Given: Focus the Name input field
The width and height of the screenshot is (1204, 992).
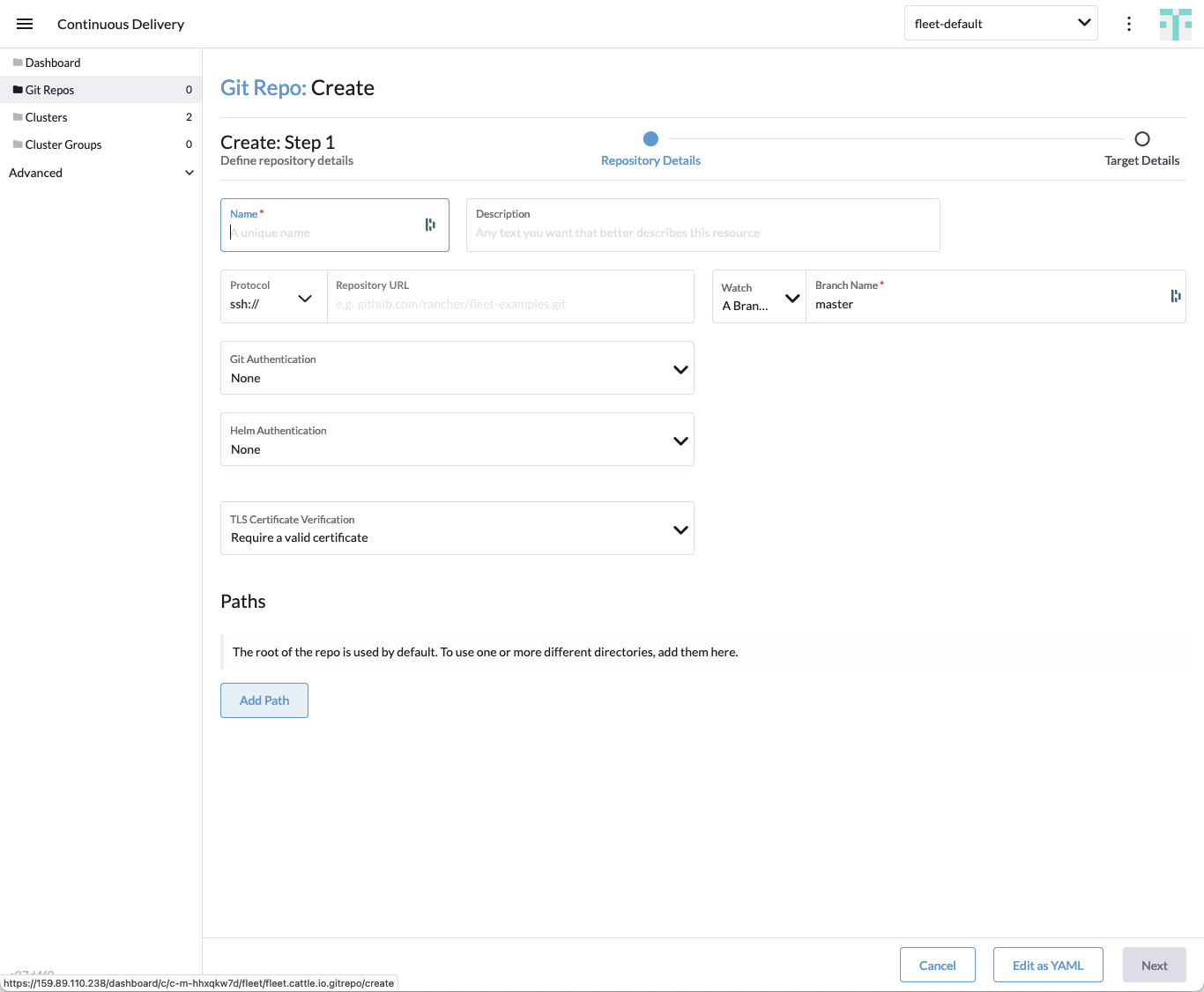Looking at the screenshot, I should (335, 225).
